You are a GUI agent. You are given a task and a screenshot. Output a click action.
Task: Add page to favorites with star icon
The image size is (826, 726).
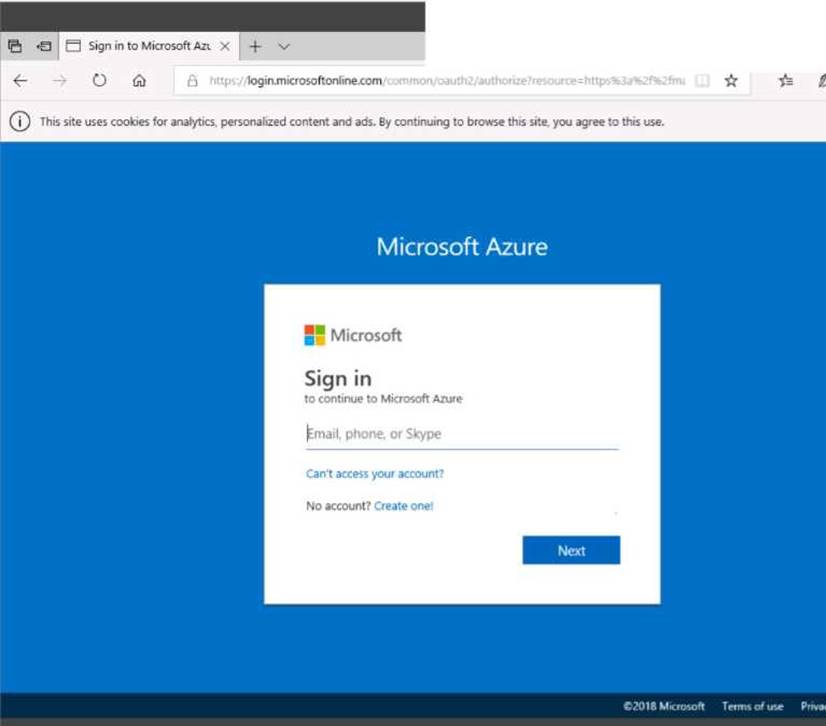pyautogui.click(x=731, y=81)
